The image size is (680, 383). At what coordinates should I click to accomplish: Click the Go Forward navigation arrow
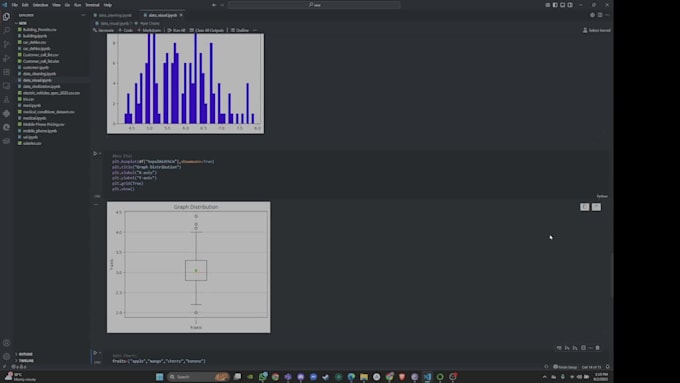(x=222, y=5)
